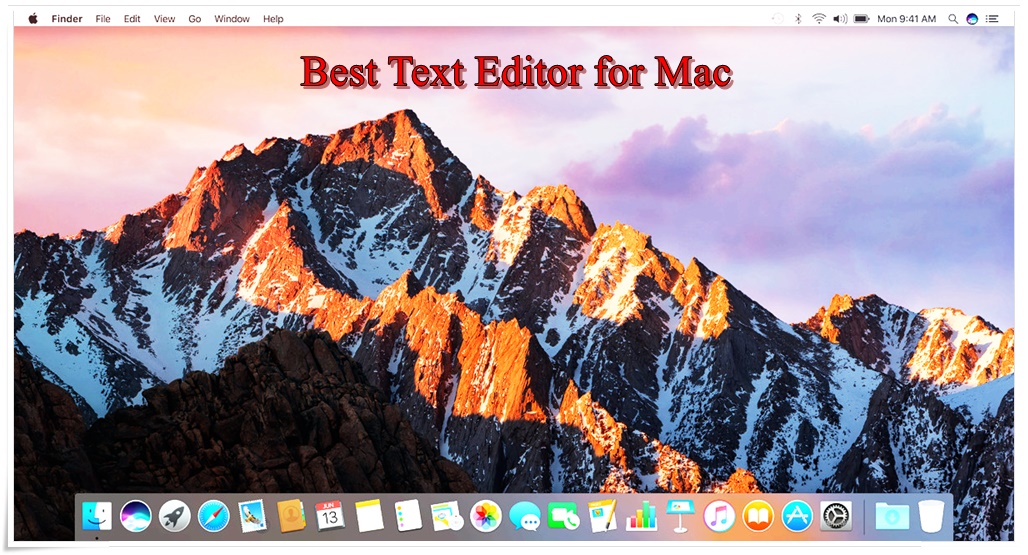
Task: Open iBooks orange book icon
Action: [x=758, y=516]
